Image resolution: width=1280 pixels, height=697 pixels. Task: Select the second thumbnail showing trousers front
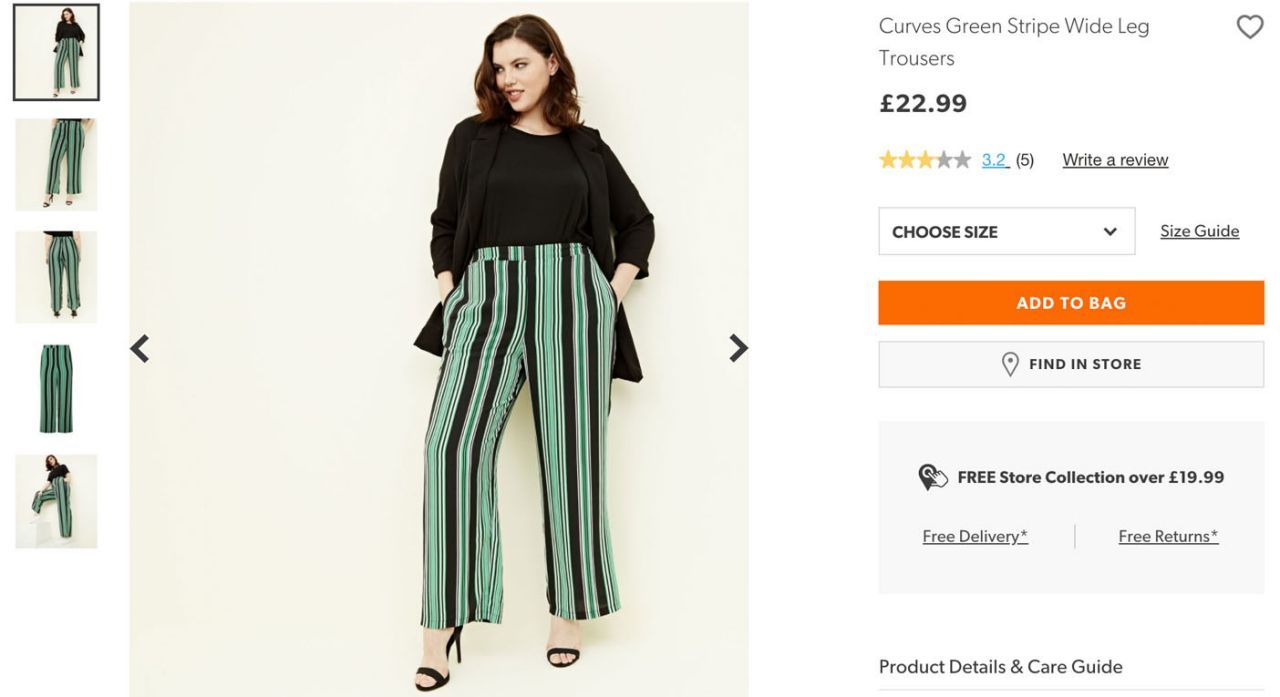(x=56, y=165)
